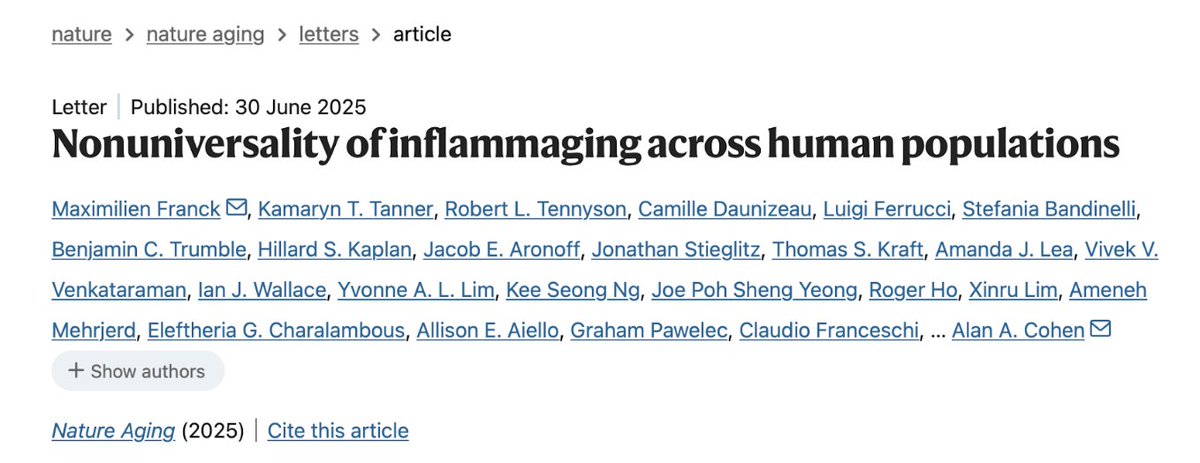This screenshot has width=1200, height=463.
Task: Select Claudio Franceschi author link
Action: [829, 330]
